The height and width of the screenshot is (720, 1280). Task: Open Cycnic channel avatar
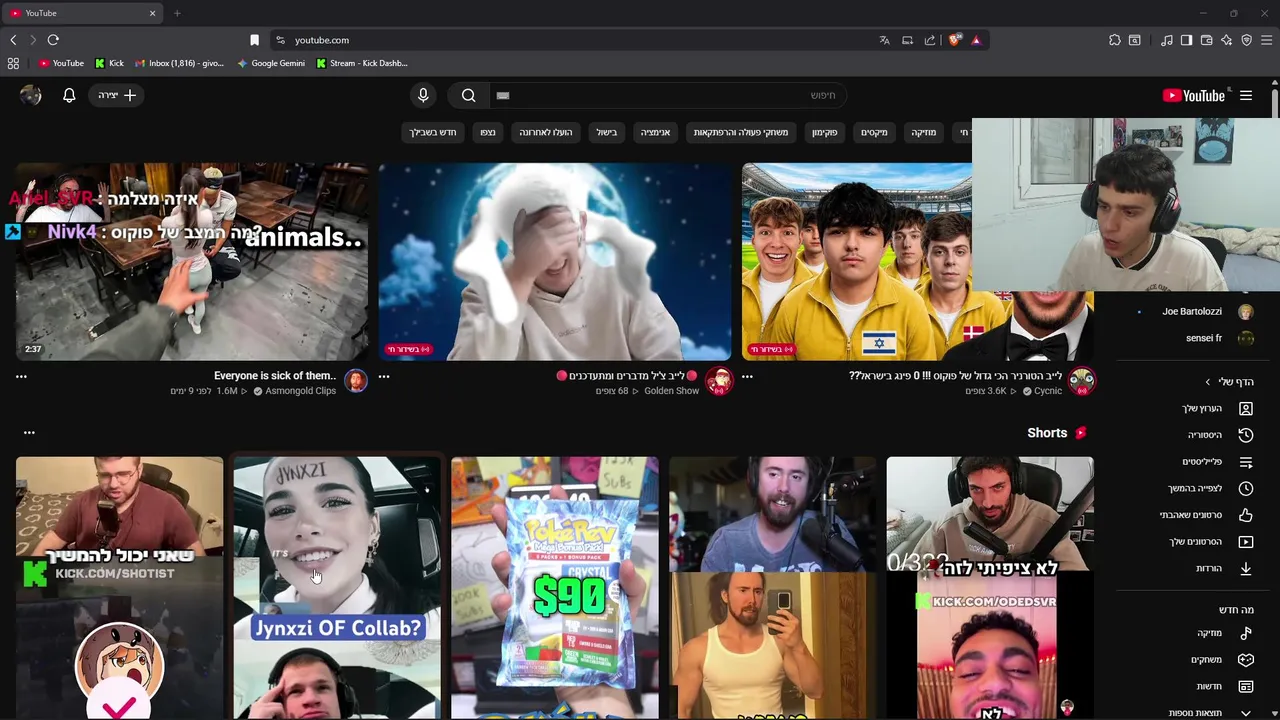tap(1082, 381)
